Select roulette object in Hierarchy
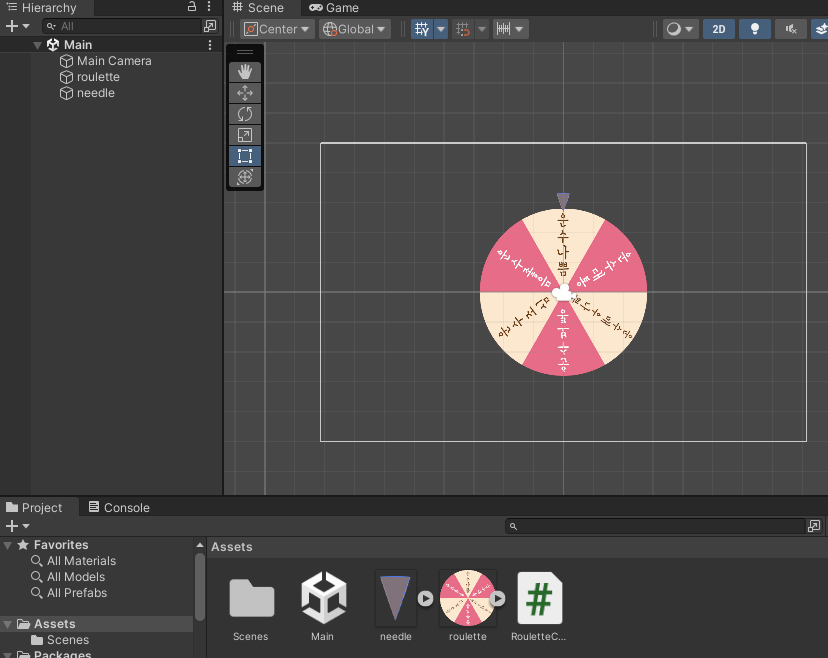 click(98, 77)
